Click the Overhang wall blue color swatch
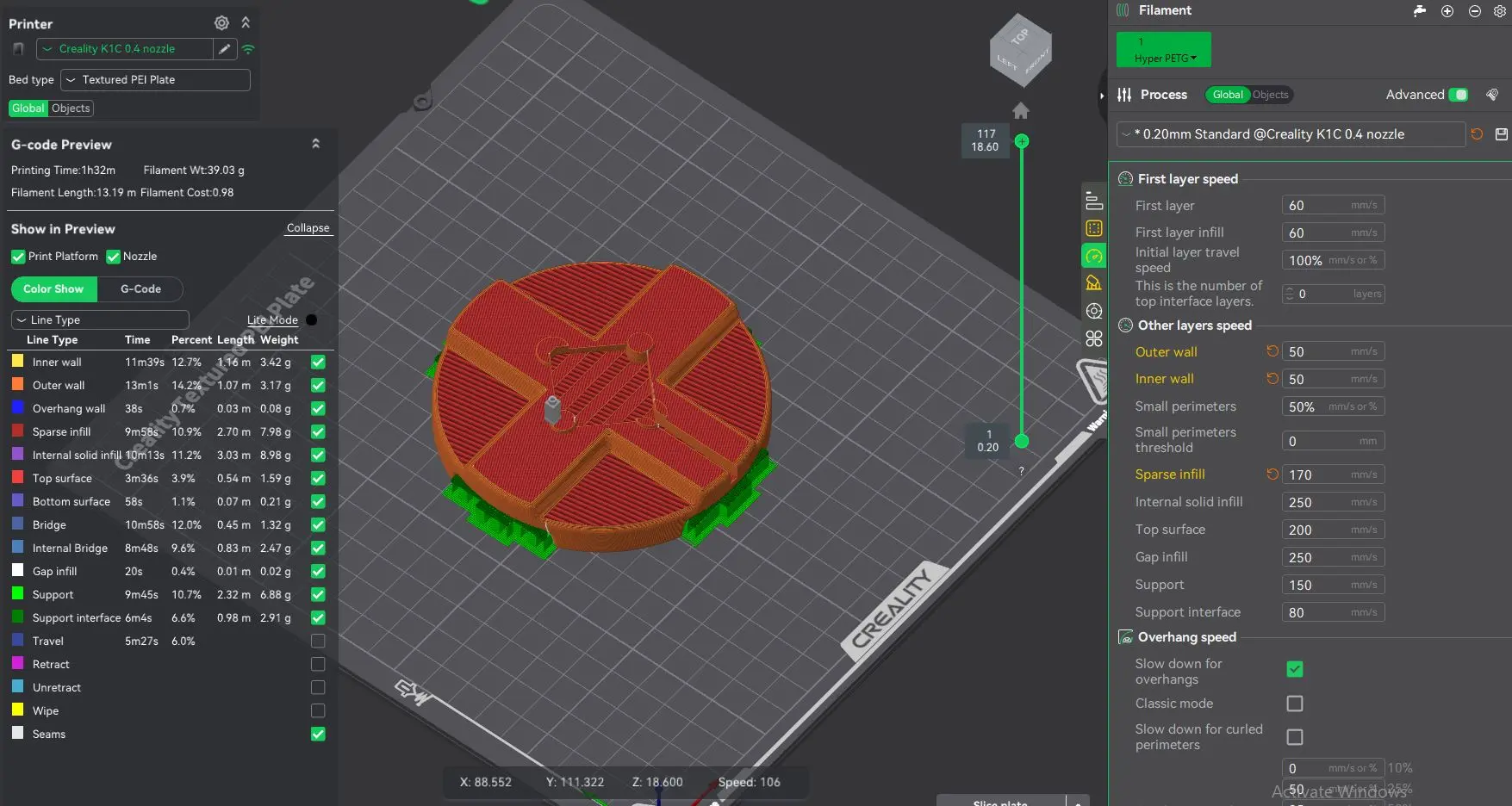 (17, 408)
